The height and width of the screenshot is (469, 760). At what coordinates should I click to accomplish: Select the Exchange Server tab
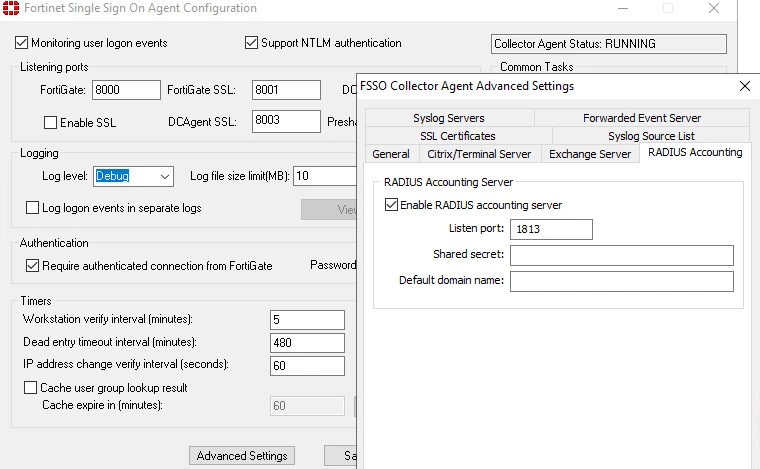click(x=590, y=154)
